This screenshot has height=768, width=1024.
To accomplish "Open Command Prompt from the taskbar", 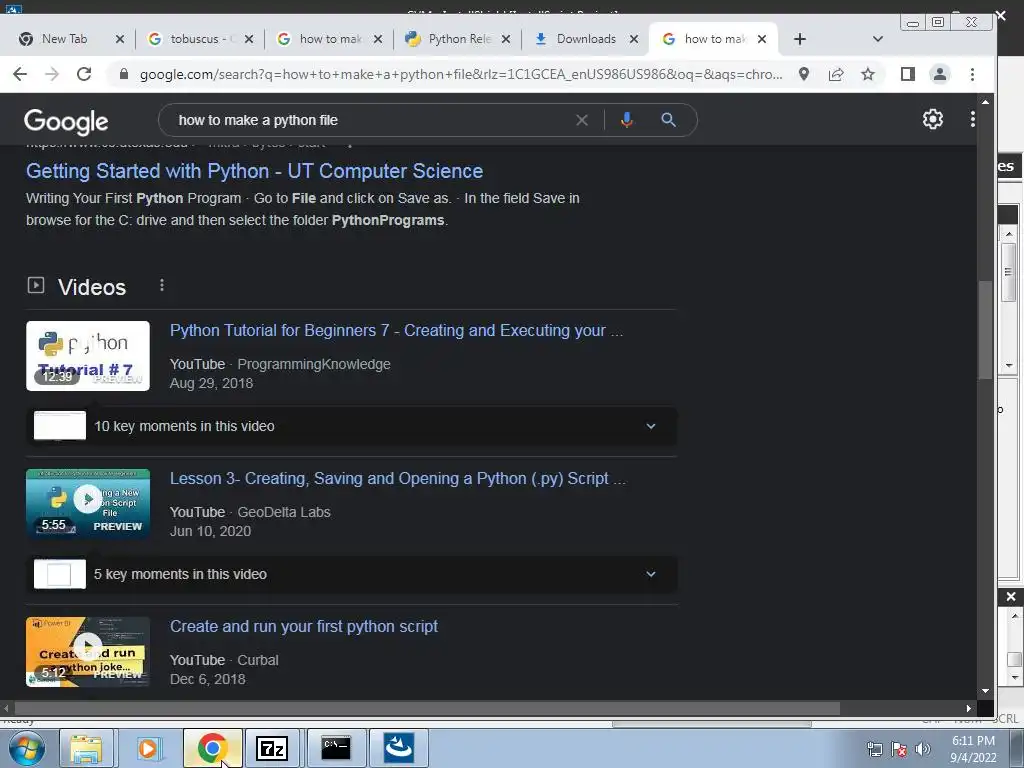I will click(335, 748).
